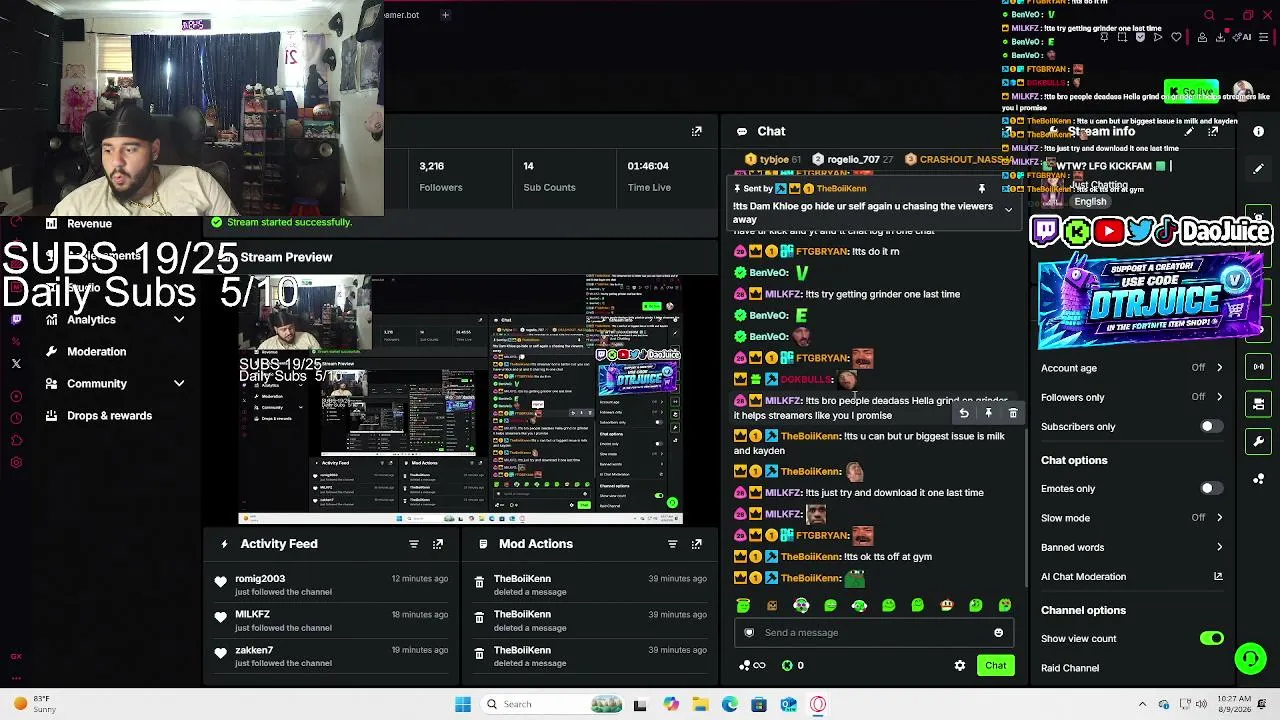Pop out the Activity Feed panel
Image resolution: width=1280 pixels, height=720 pixels.
438,544
